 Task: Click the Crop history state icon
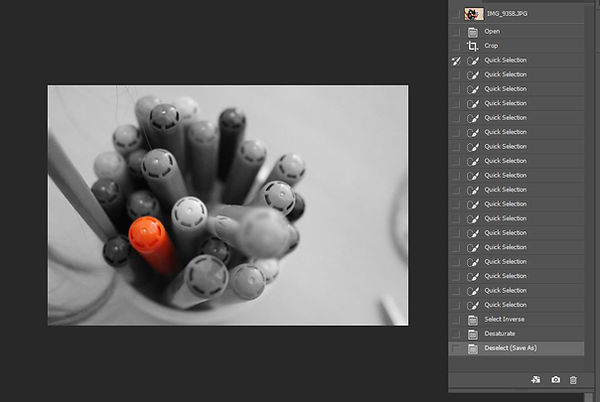tap(473, 46)
